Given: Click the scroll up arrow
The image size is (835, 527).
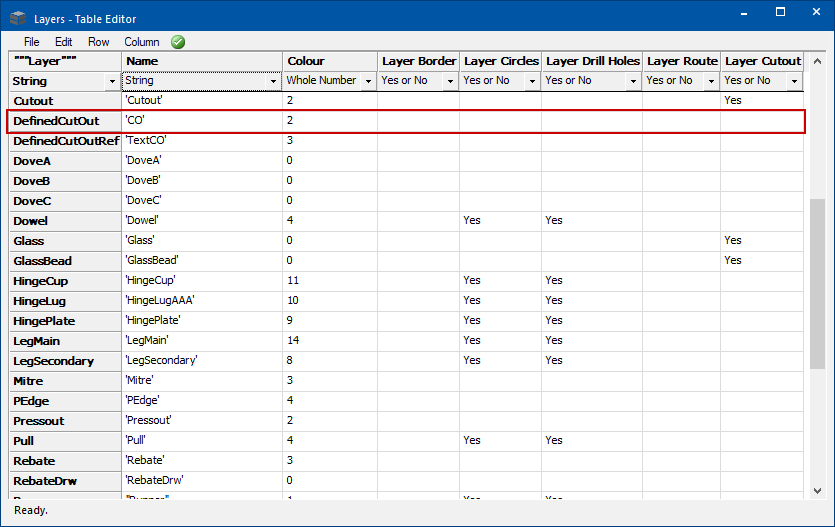Looking at the screenshot, I should coord(818,60).
